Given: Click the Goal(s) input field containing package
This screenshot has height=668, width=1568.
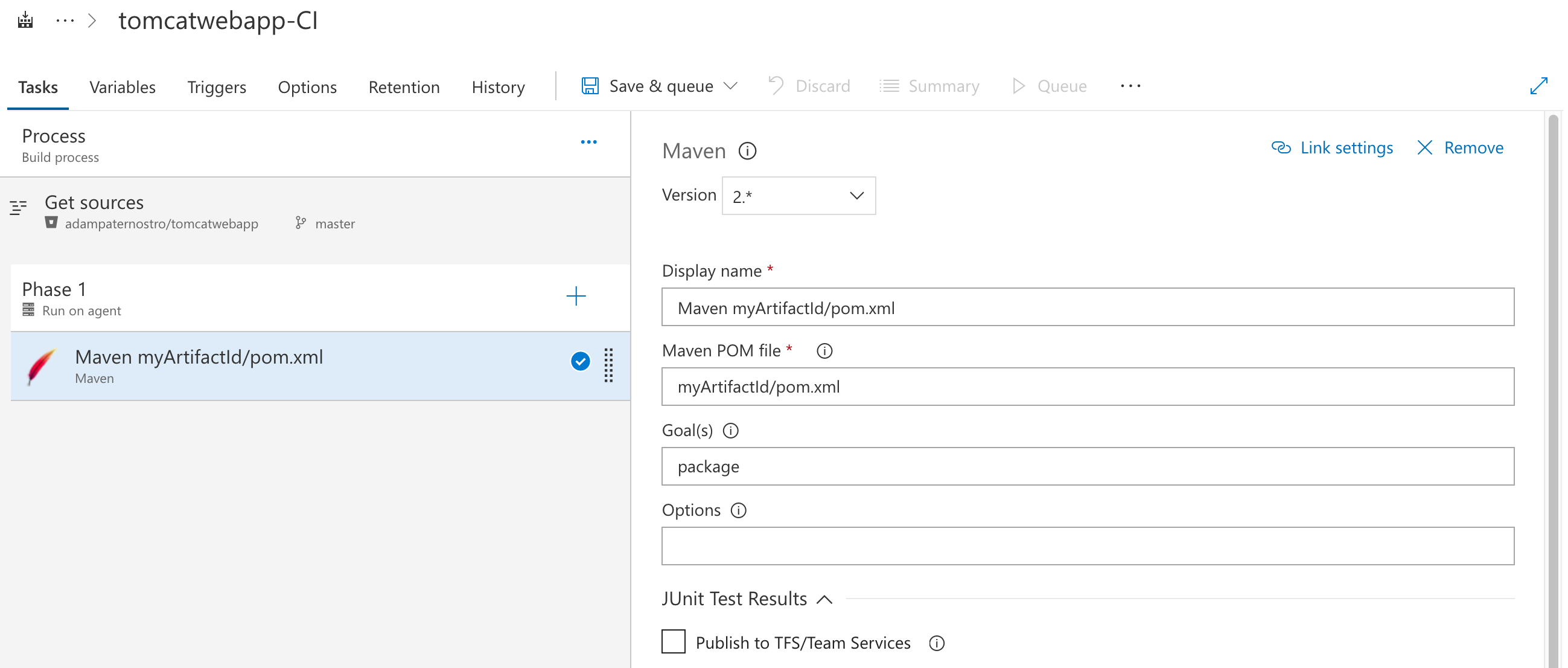Looking at the screenshot, I should [x=1087, y=466].
